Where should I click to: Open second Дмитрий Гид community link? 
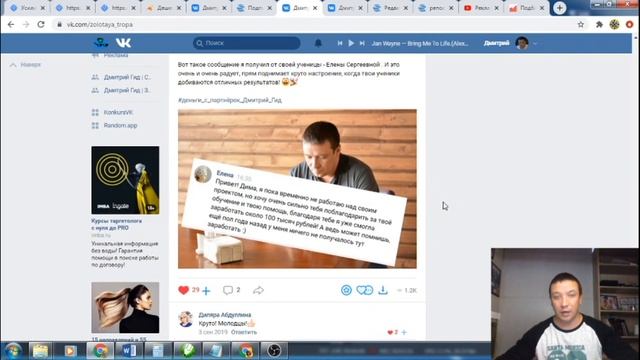[x=122, y=90]
